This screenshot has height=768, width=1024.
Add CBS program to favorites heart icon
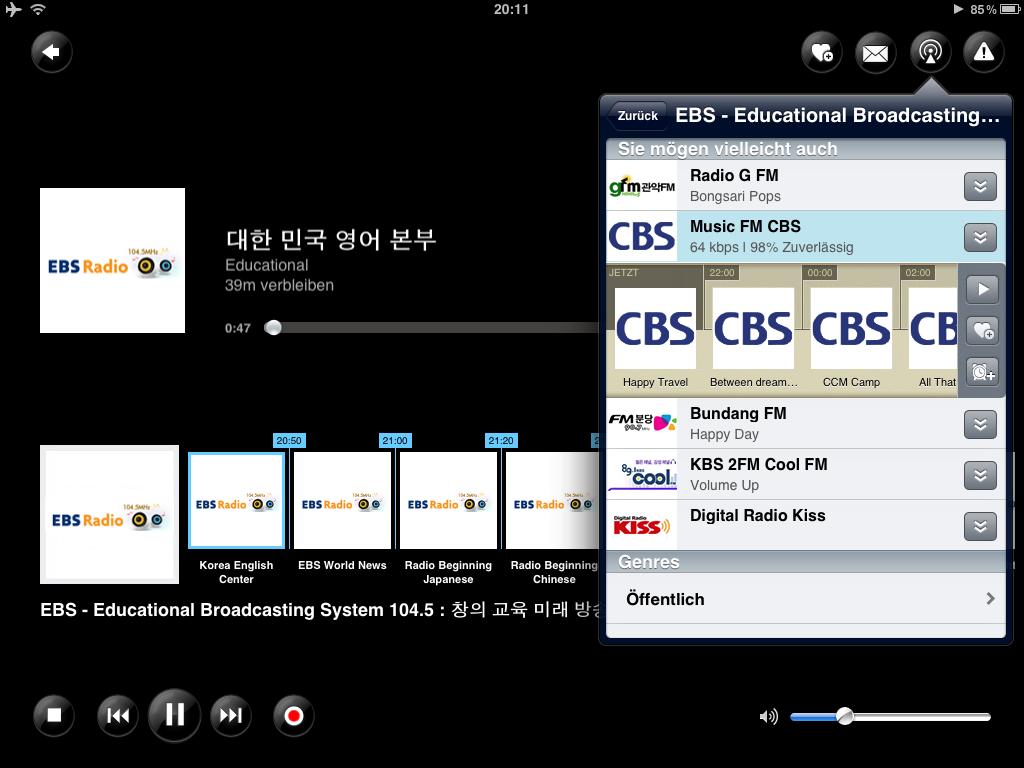983,331
